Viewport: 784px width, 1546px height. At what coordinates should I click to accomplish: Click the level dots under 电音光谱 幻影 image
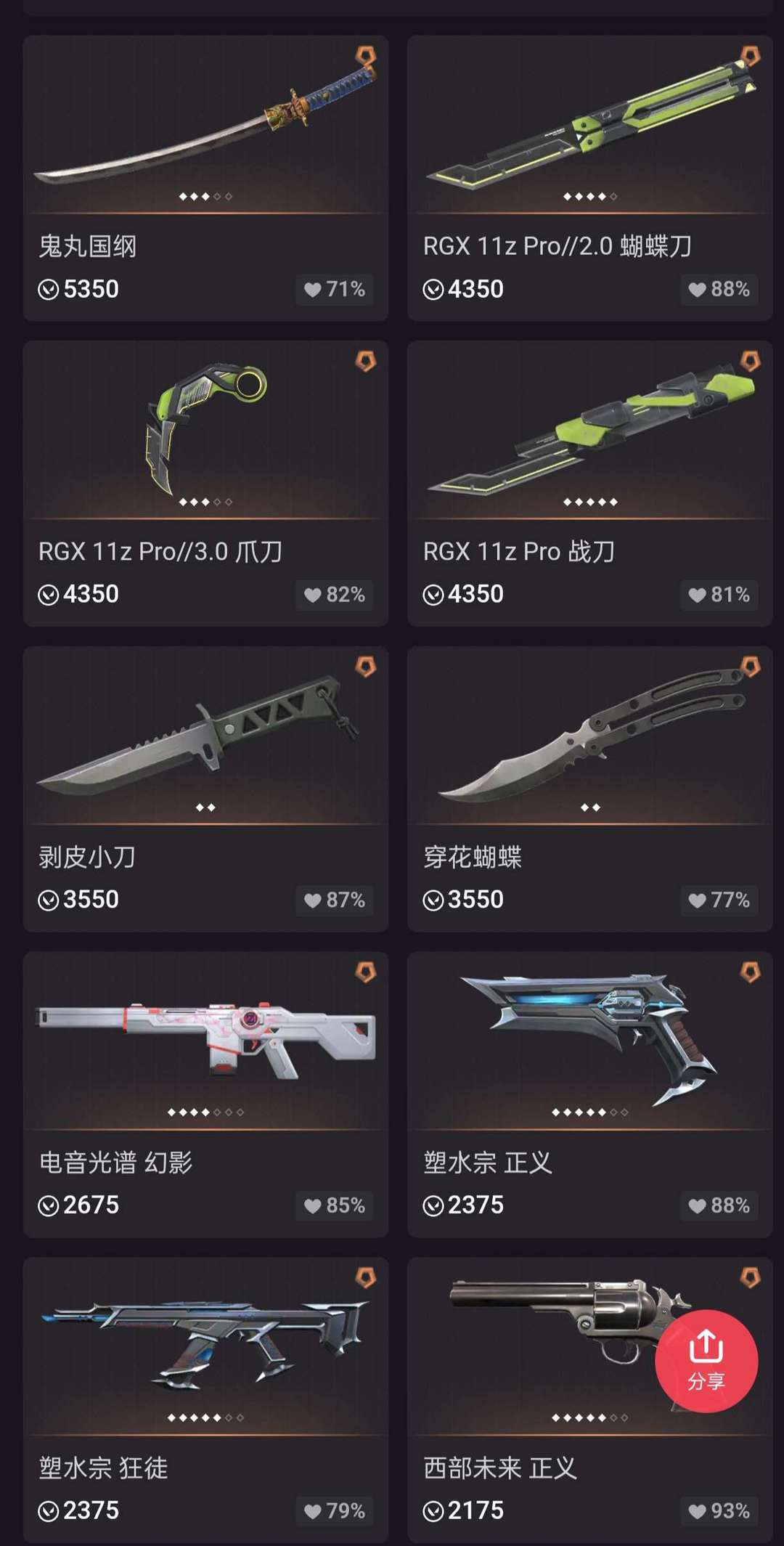tap(205, 1112)
